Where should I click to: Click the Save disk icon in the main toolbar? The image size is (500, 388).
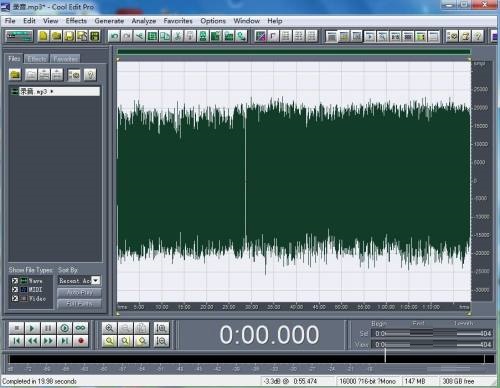pos(69,36)
